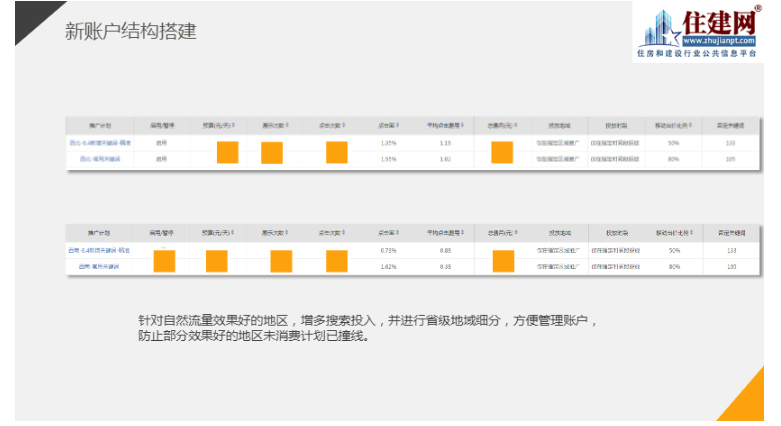The width and height of the screenshot is (781, 426).
Task: Click the 新账户结构搭建 slide title
Action: pyautogui.click(x=130, y=31)
